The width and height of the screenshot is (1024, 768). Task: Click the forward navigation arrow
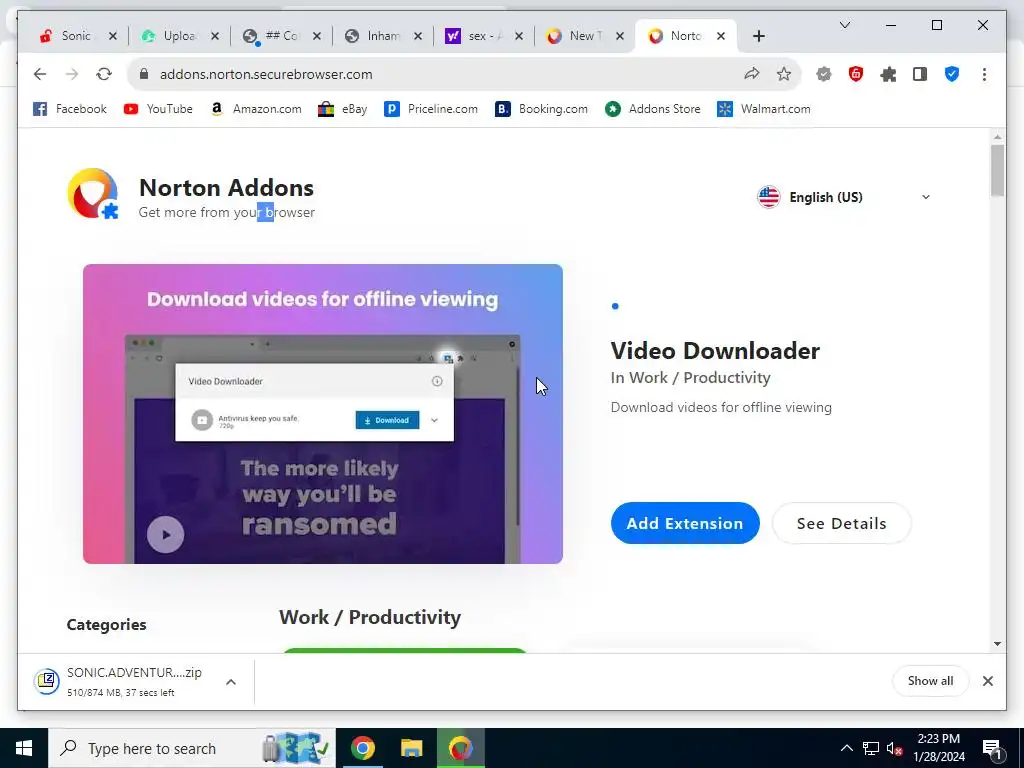[72, 74]
